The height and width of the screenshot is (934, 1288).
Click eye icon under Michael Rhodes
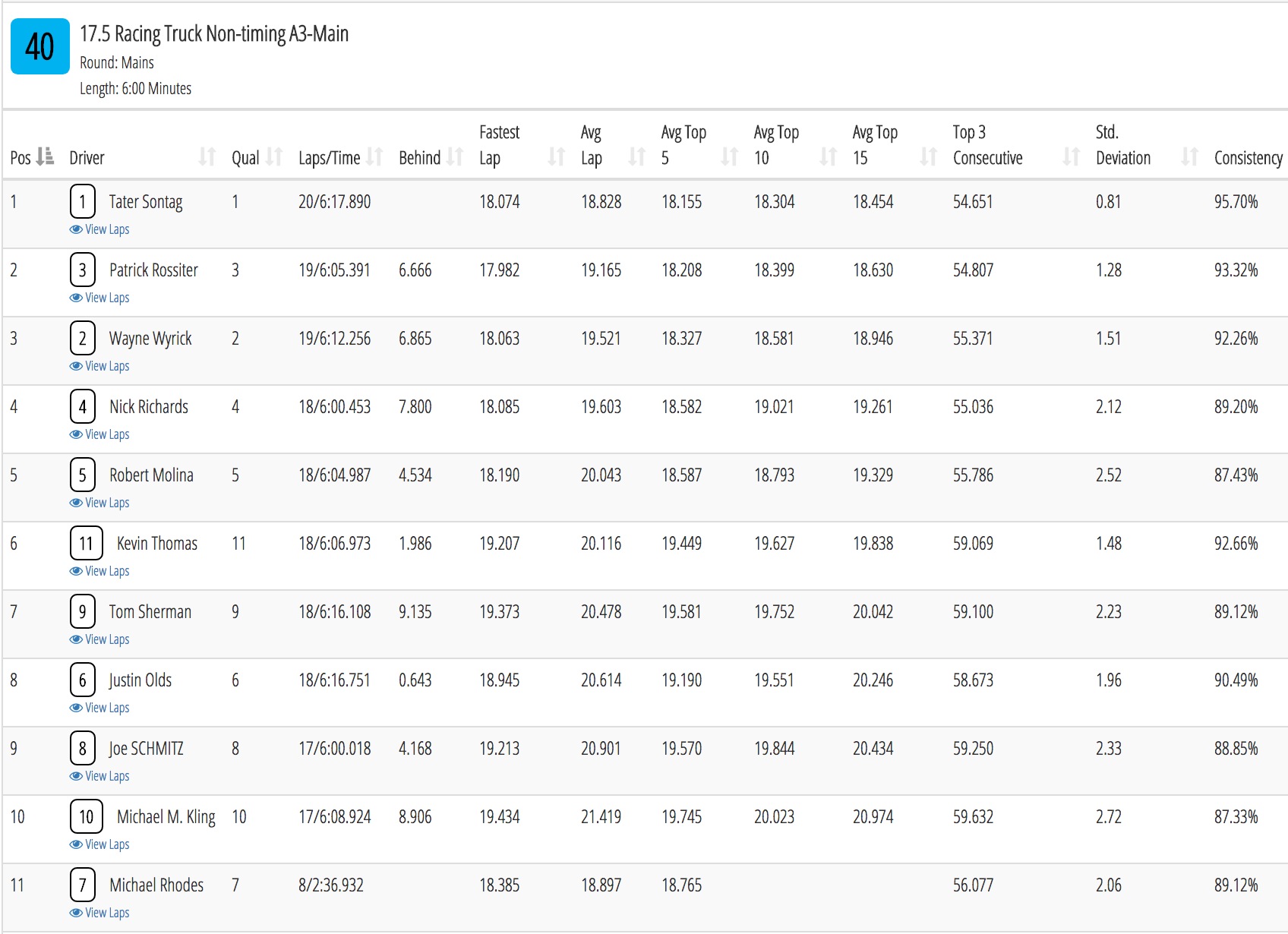76,913
